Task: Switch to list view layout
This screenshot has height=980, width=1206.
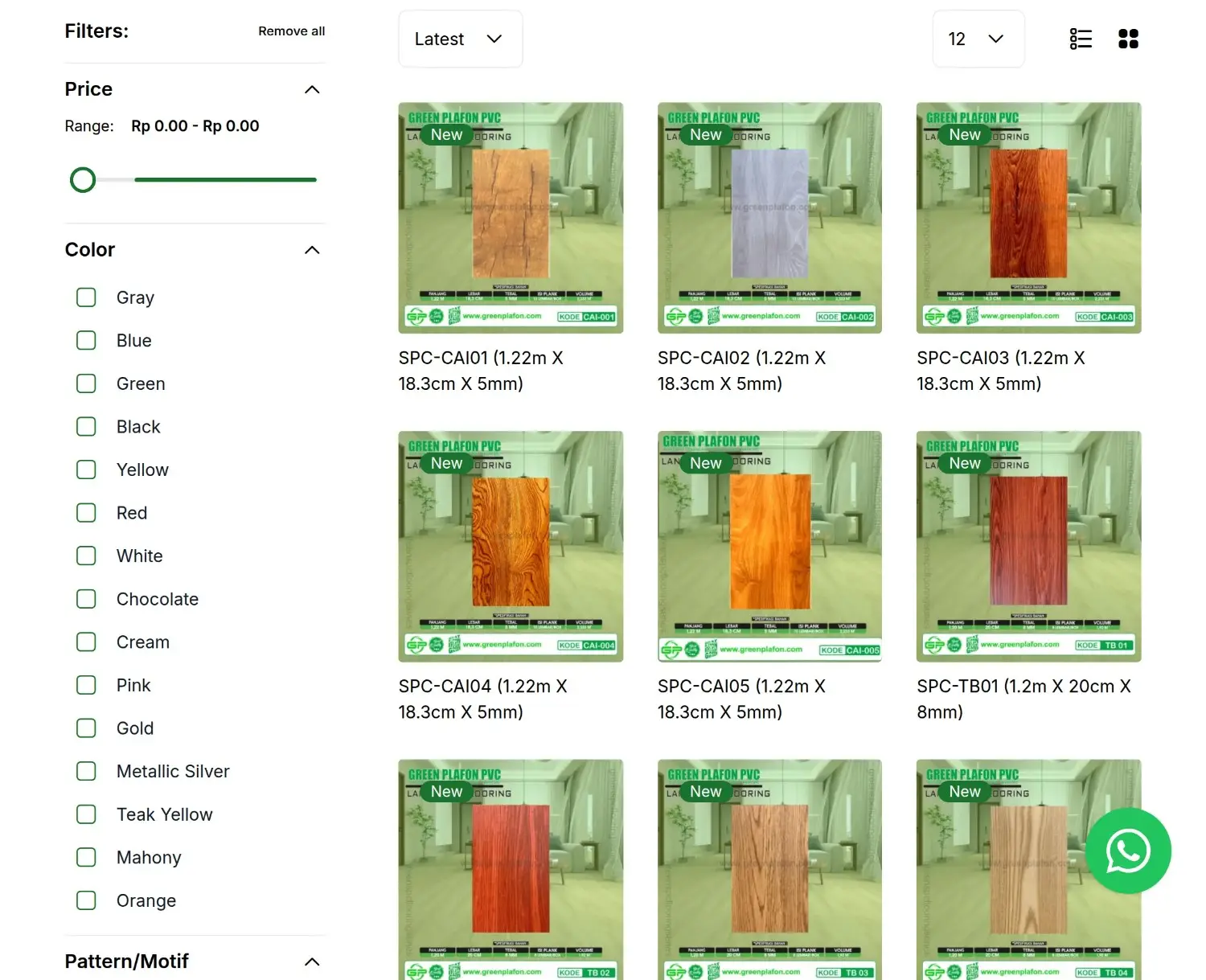Action: [1081, 39]
